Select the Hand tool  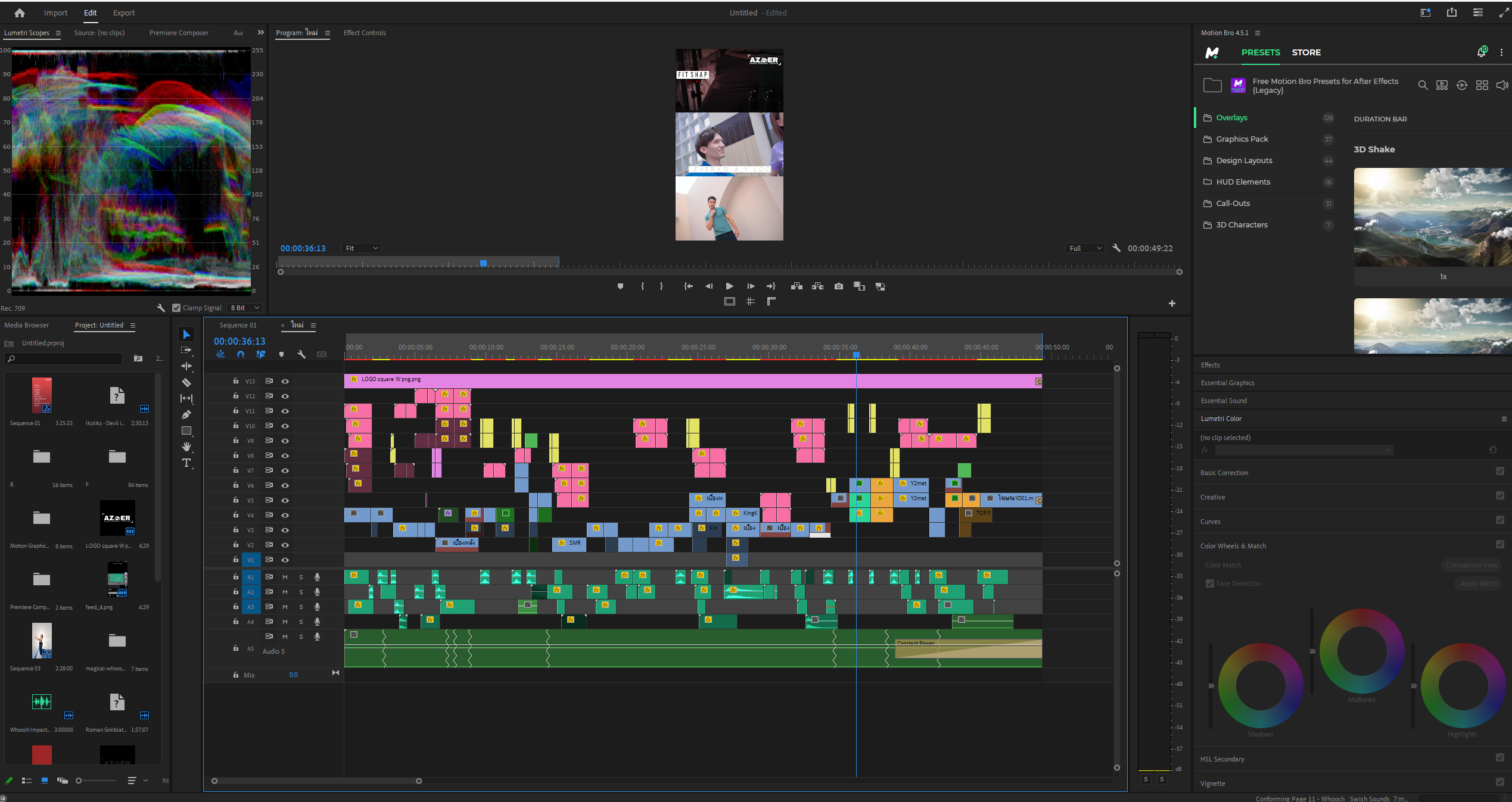coord(186,447)
